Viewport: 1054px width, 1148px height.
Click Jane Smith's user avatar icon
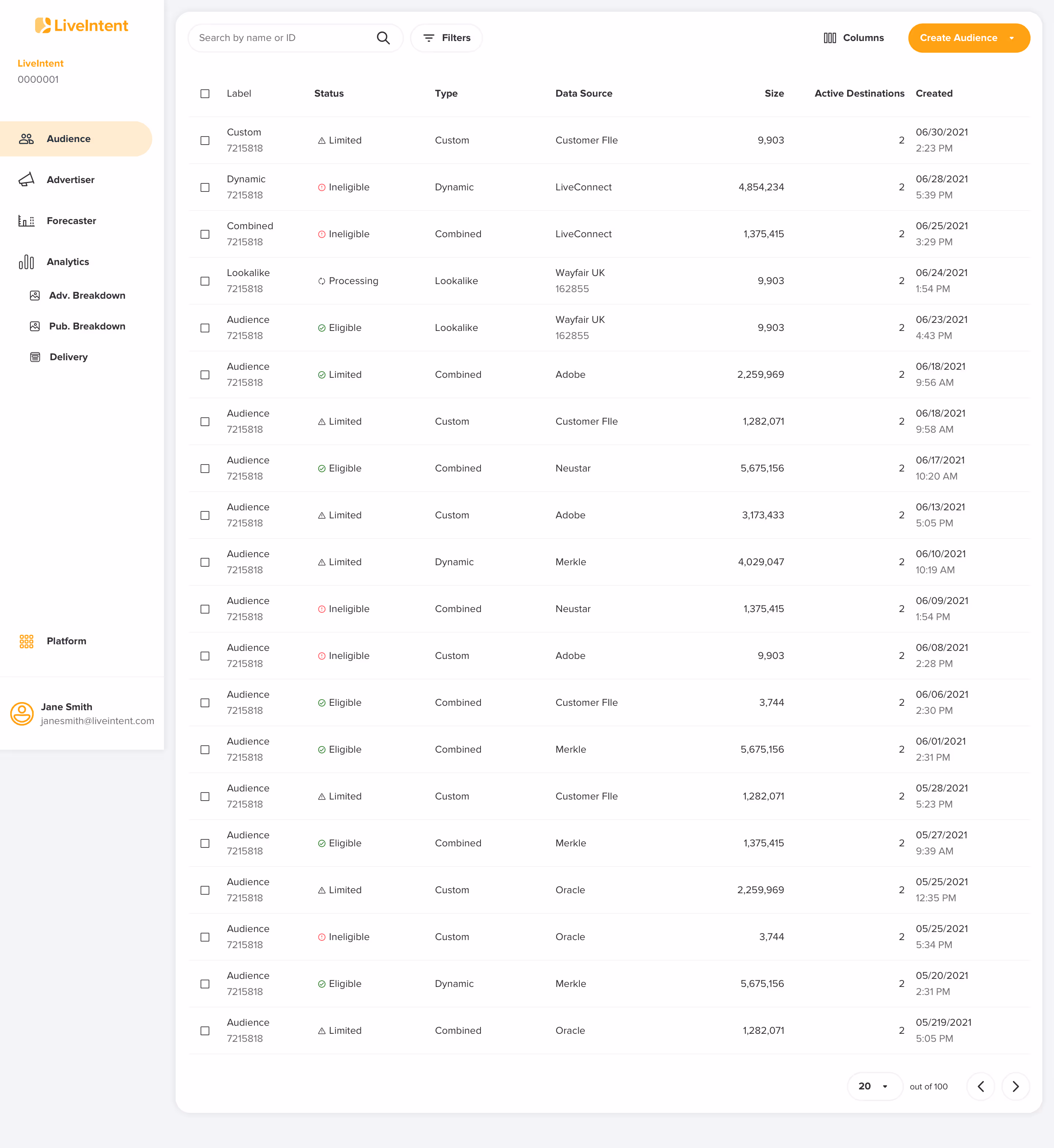click(22, 714)
